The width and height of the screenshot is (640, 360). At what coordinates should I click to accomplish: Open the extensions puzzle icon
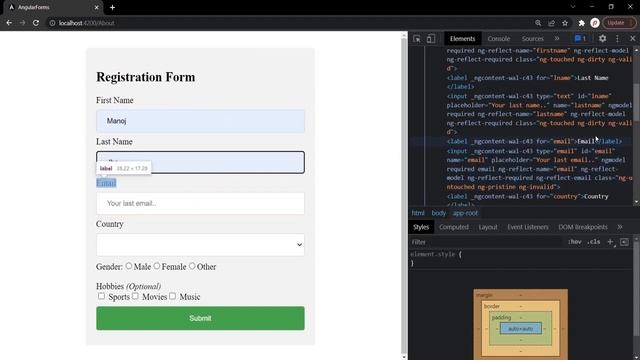[x=582, y=23]
